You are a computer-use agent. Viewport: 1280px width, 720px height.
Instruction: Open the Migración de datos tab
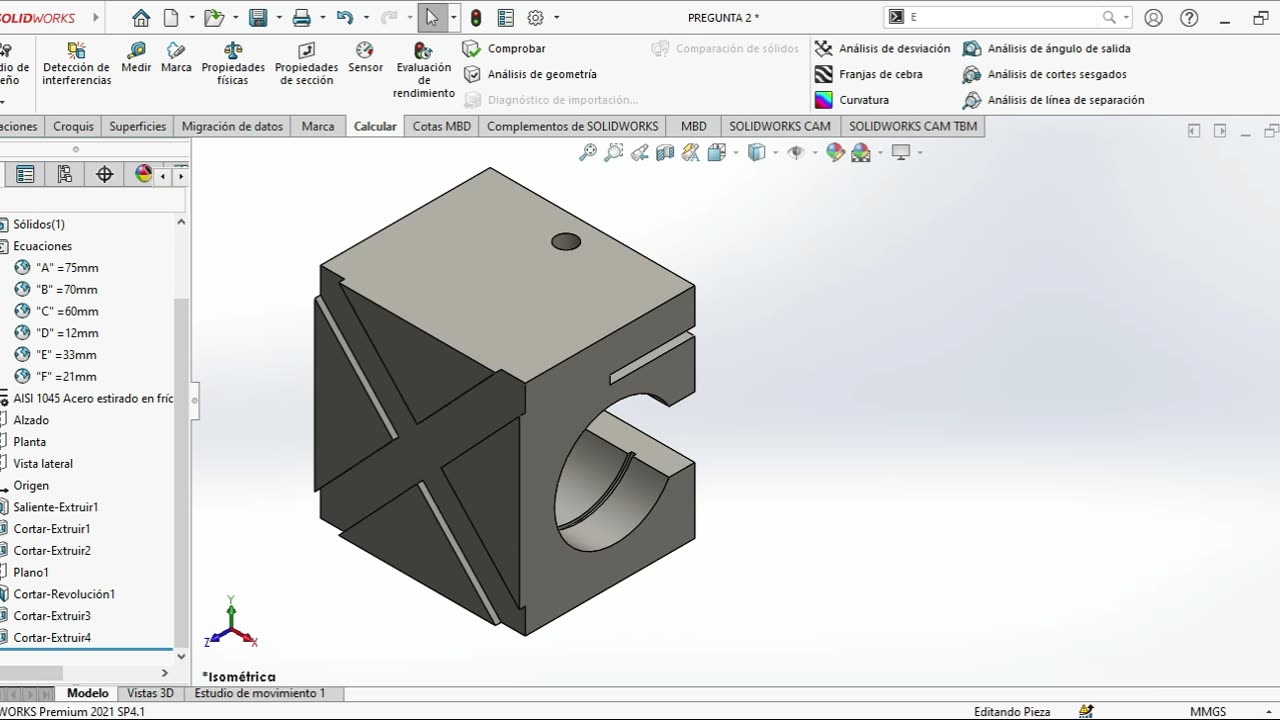[233, 126]
